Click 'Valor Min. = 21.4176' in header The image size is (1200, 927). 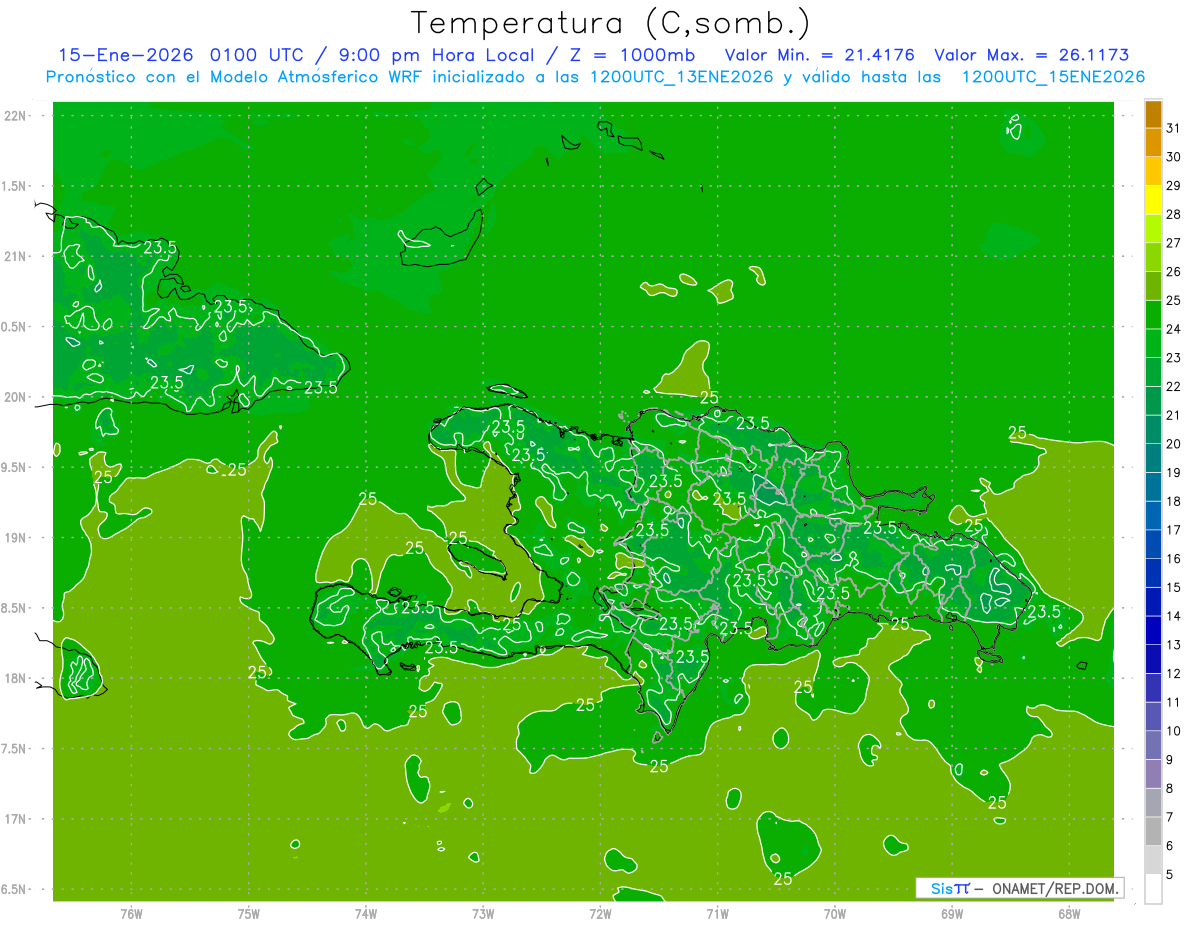point(819,55)
